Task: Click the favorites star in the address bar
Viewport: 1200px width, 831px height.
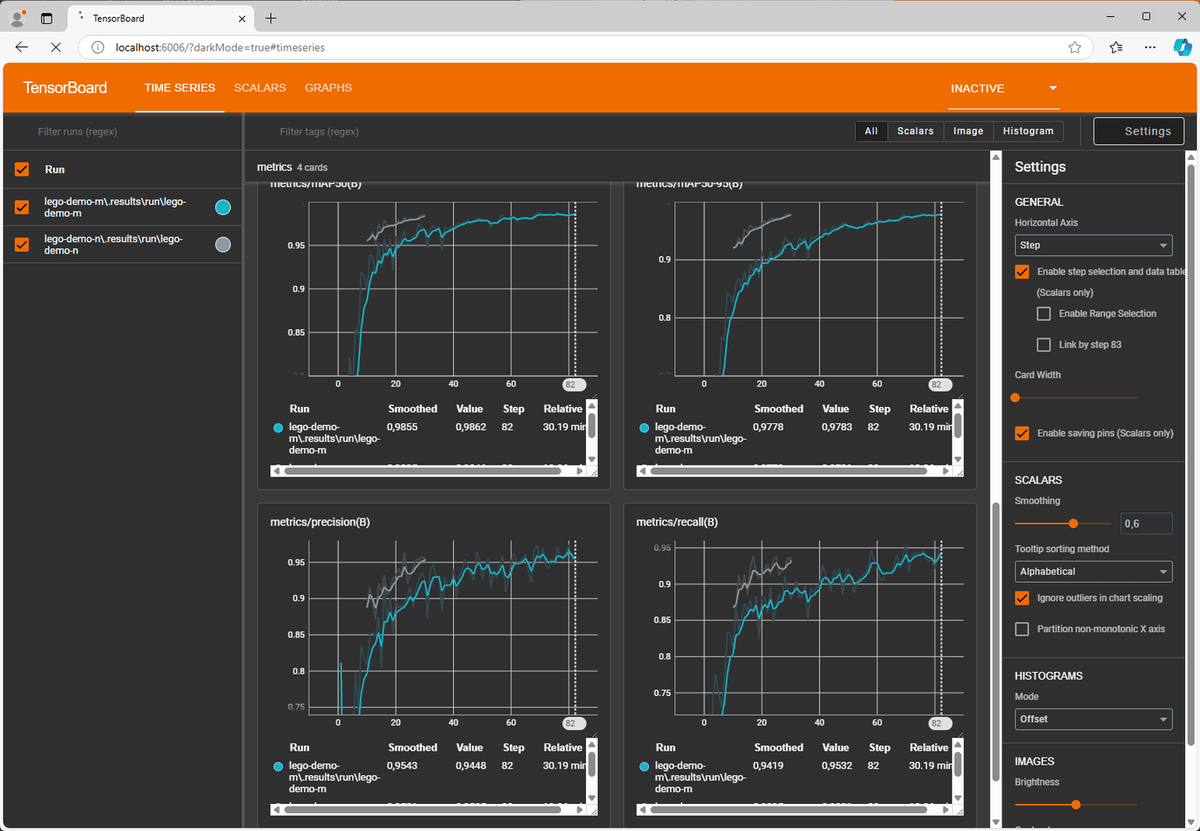Action: tap(1074, 47)
